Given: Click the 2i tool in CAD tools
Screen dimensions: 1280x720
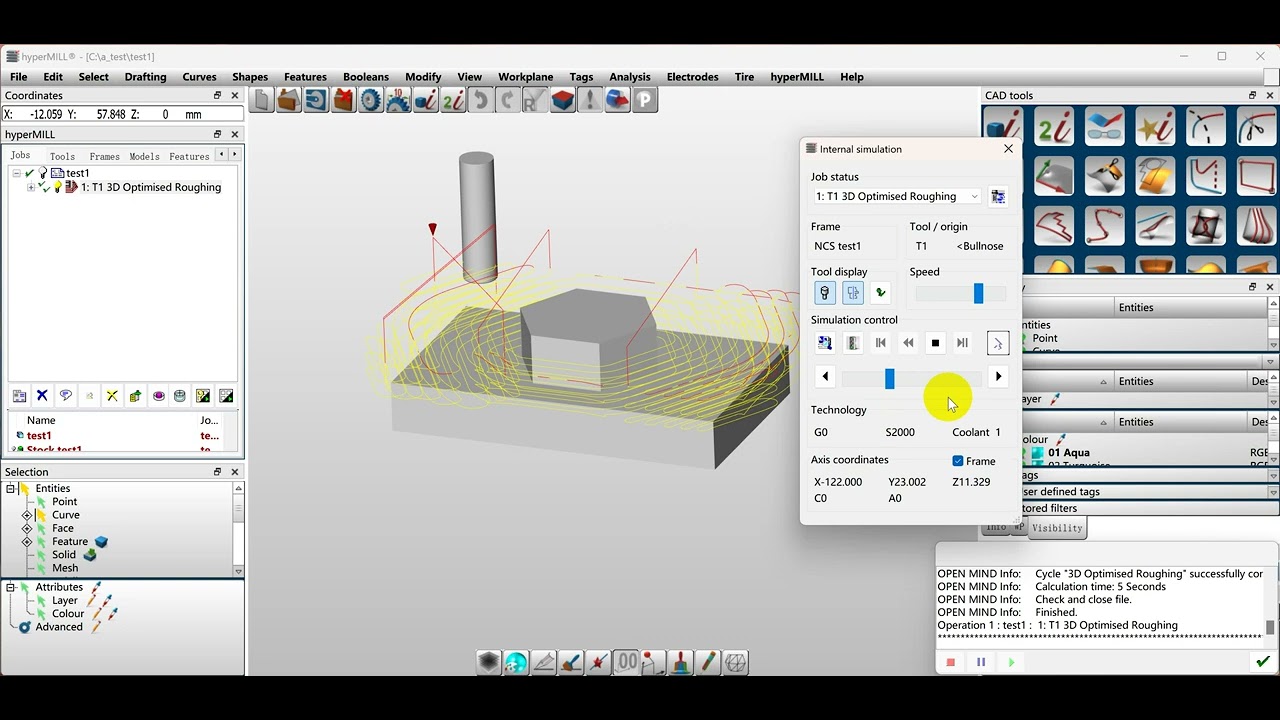Looking at the screenshot, I should [x=1054, y=127].
